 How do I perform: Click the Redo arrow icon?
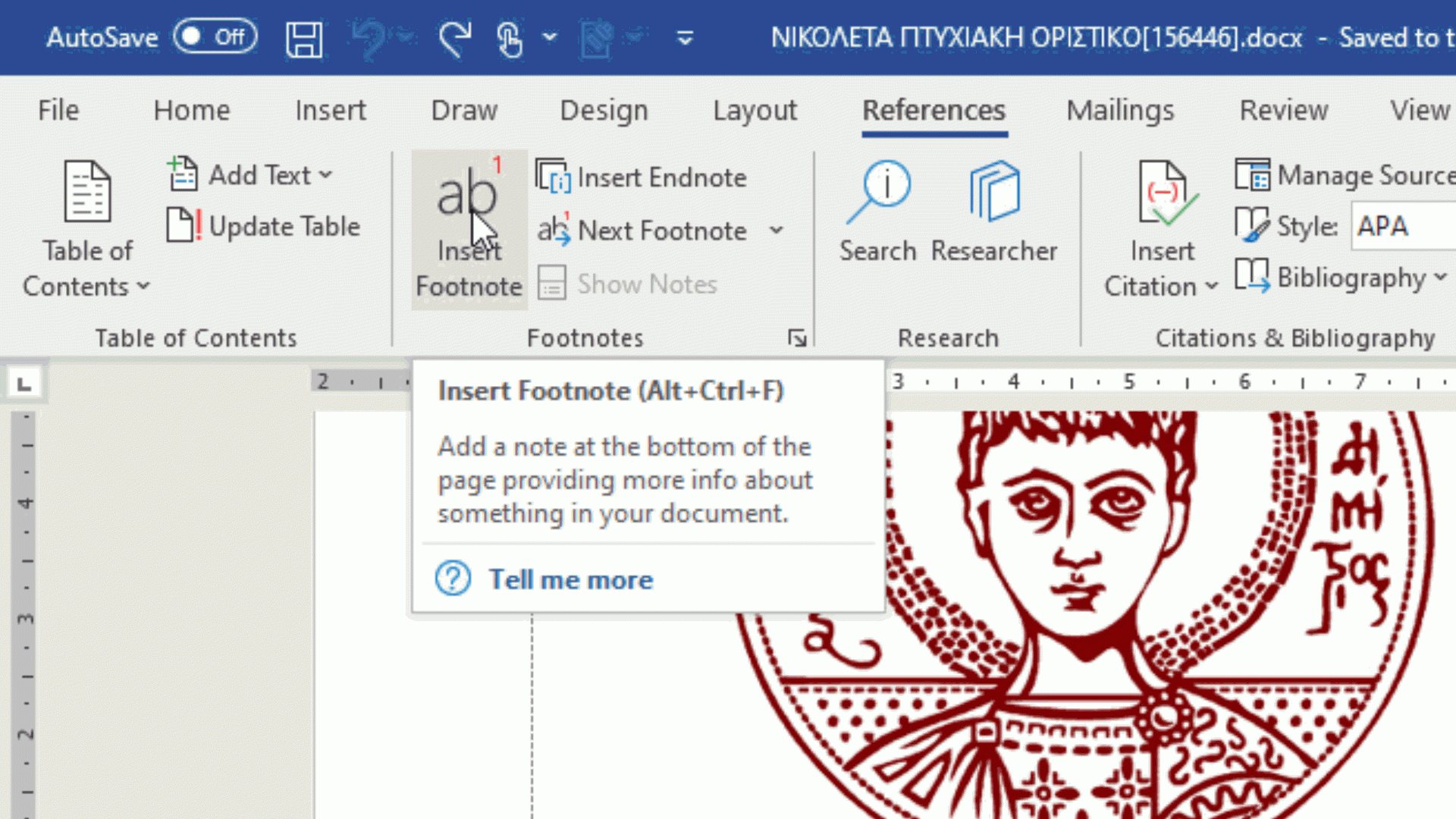coord(455,39)
